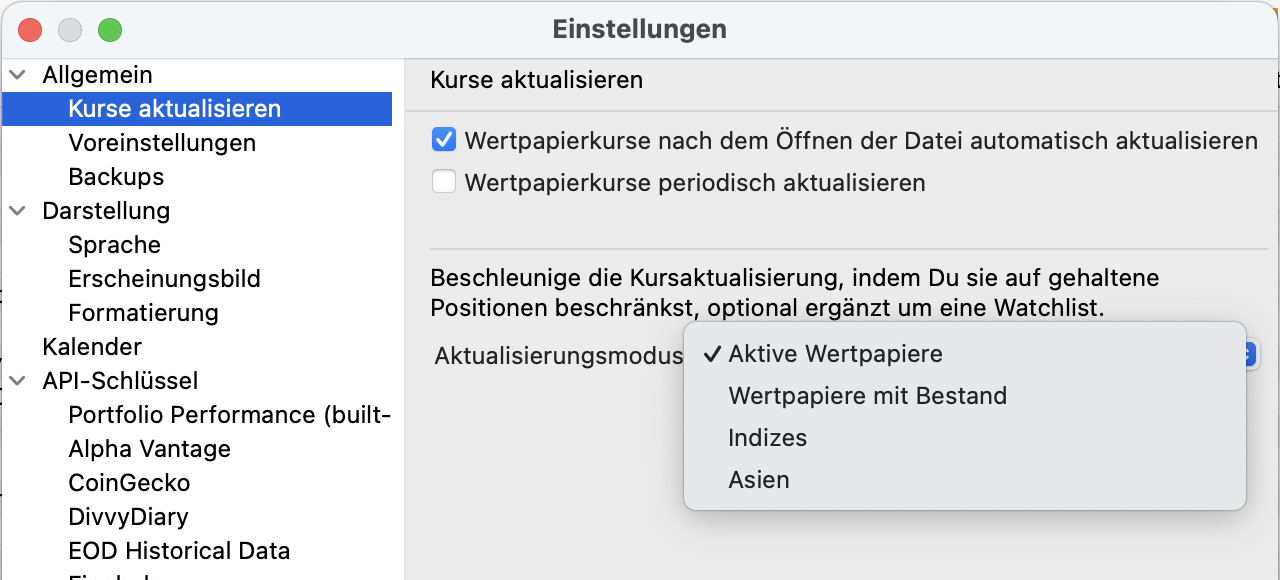Choose Aktive Wertpapiere from the dropdown

coord(835,354)
